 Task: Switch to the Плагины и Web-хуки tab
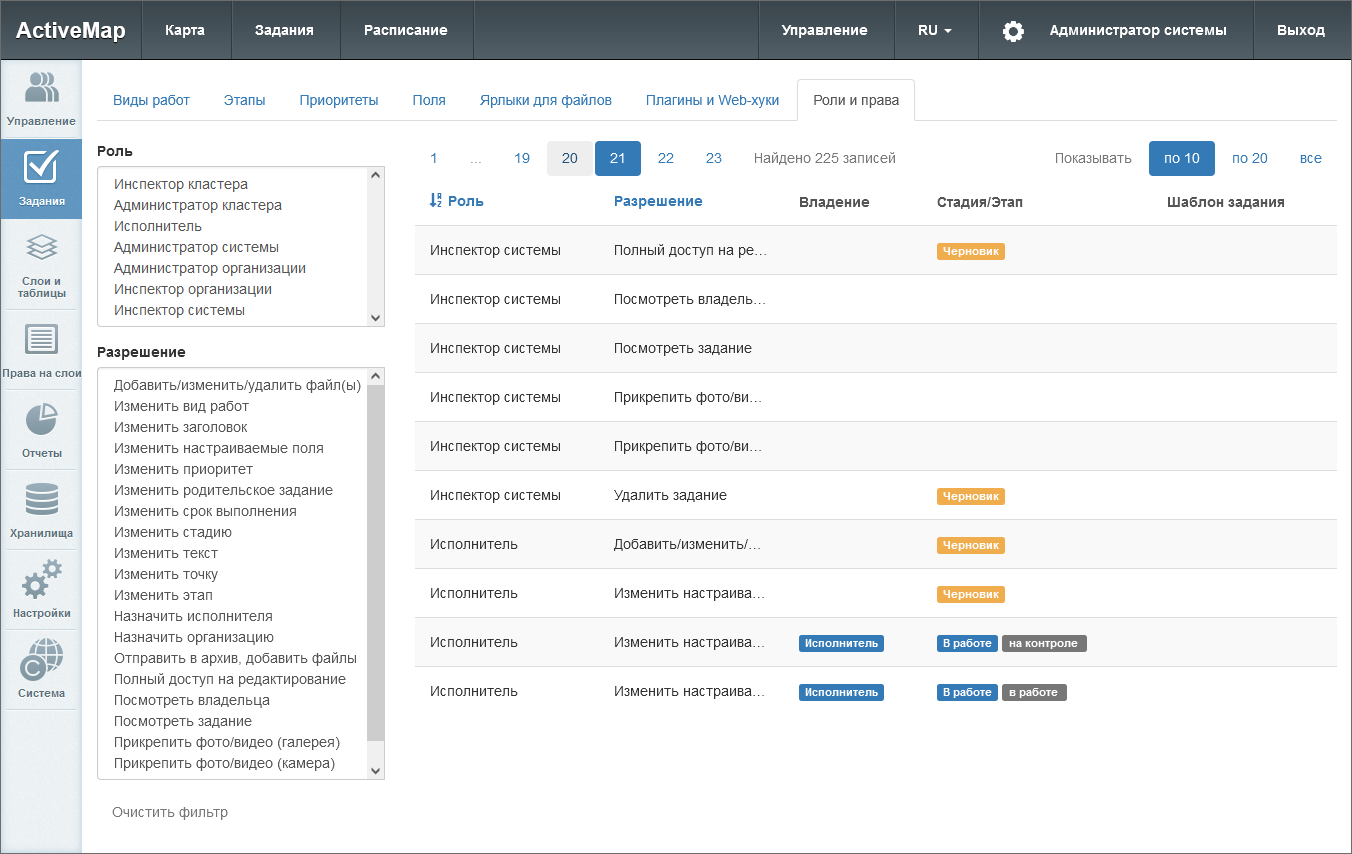tap(712, 100)
